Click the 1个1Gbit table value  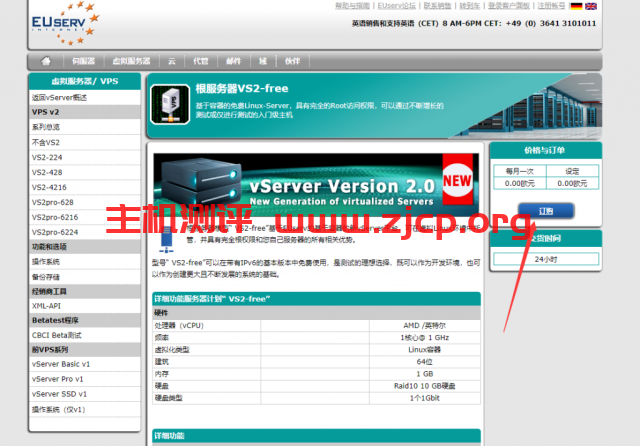click(424, 398)
